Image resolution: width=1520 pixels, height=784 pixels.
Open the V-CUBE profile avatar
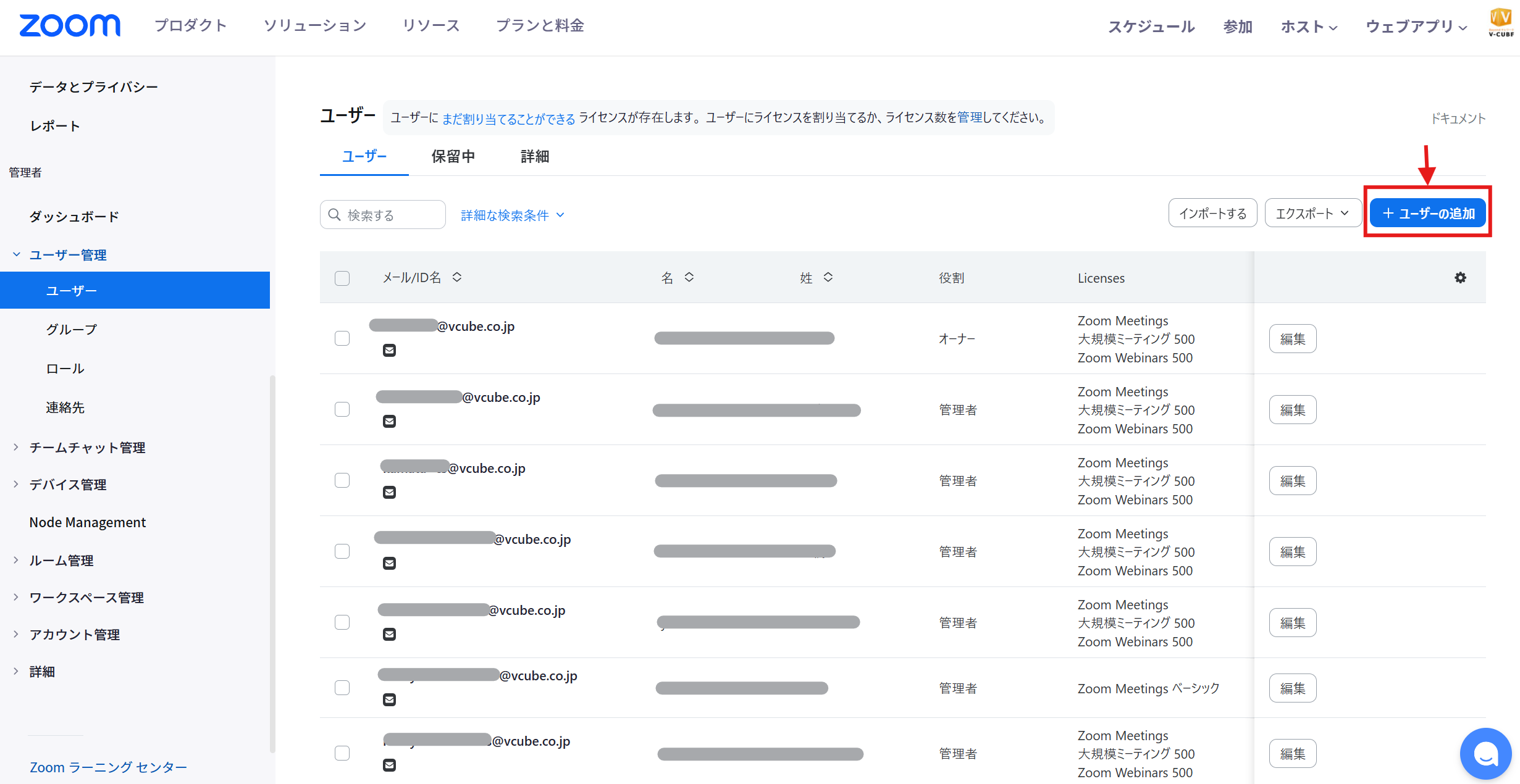coord(1501,22)
